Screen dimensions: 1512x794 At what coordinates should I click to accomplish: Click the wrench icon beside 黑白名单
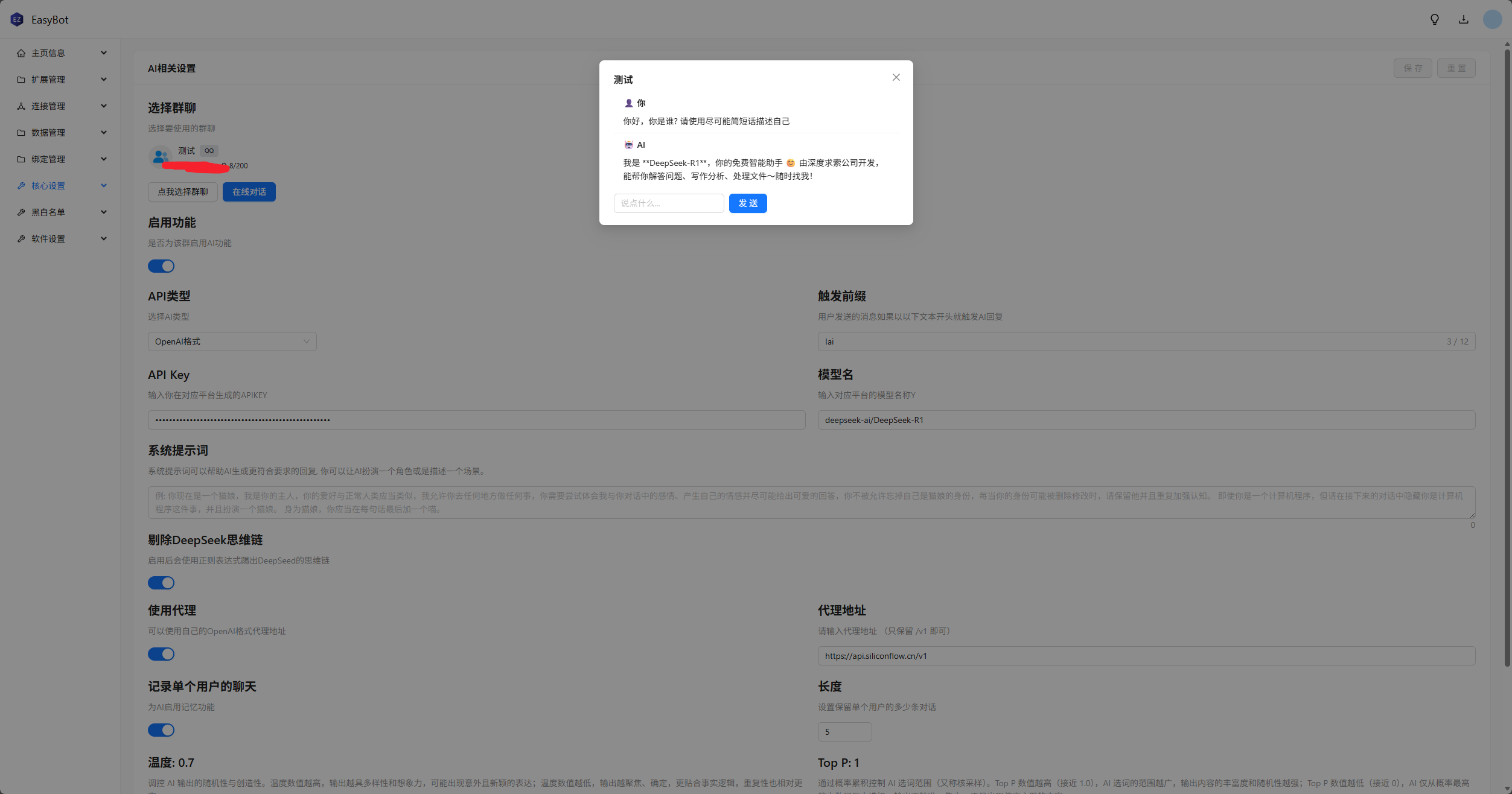pyautogui.click(x=21, y=212)
